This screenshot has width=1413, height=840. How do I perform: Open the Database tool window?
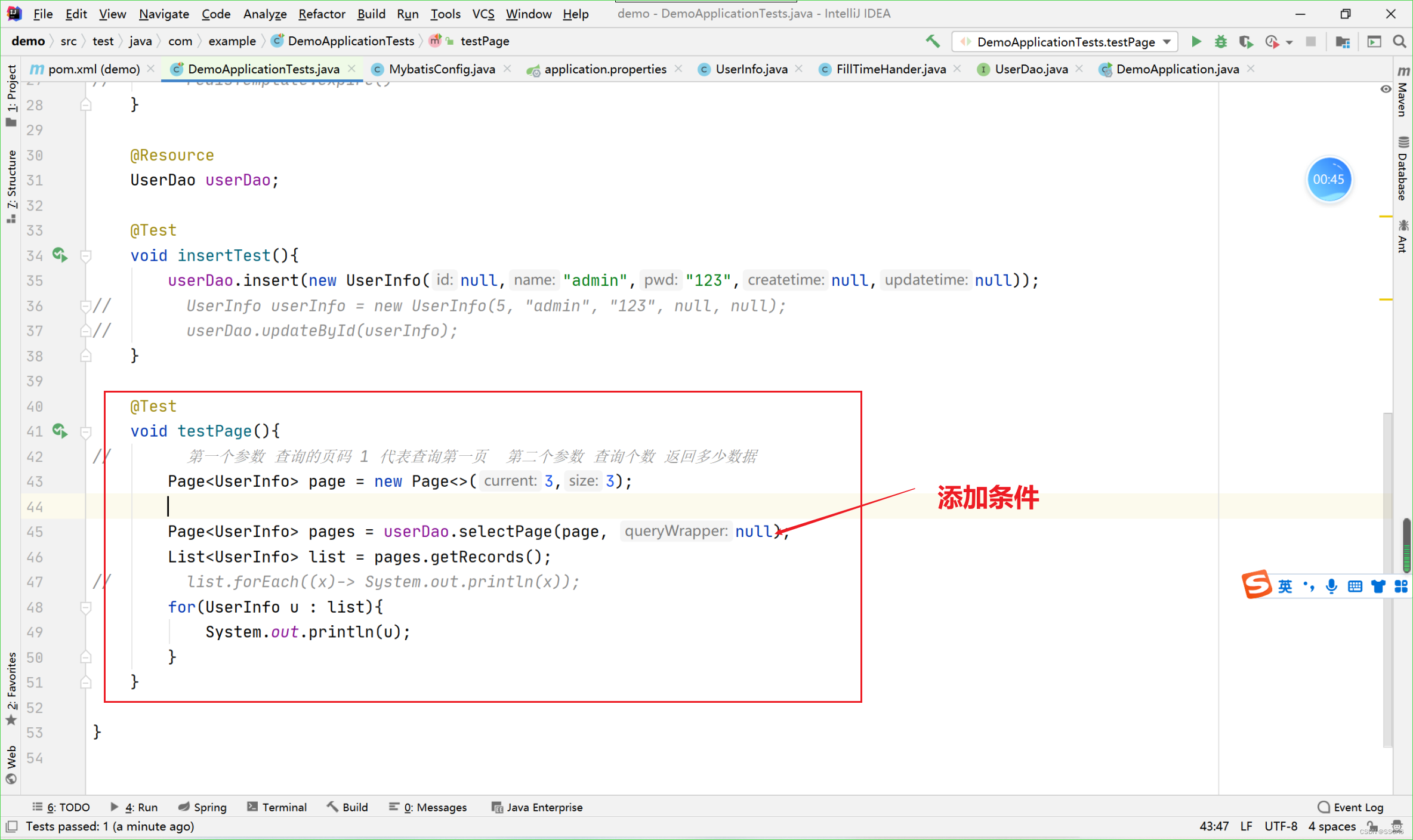point(1402,168)
